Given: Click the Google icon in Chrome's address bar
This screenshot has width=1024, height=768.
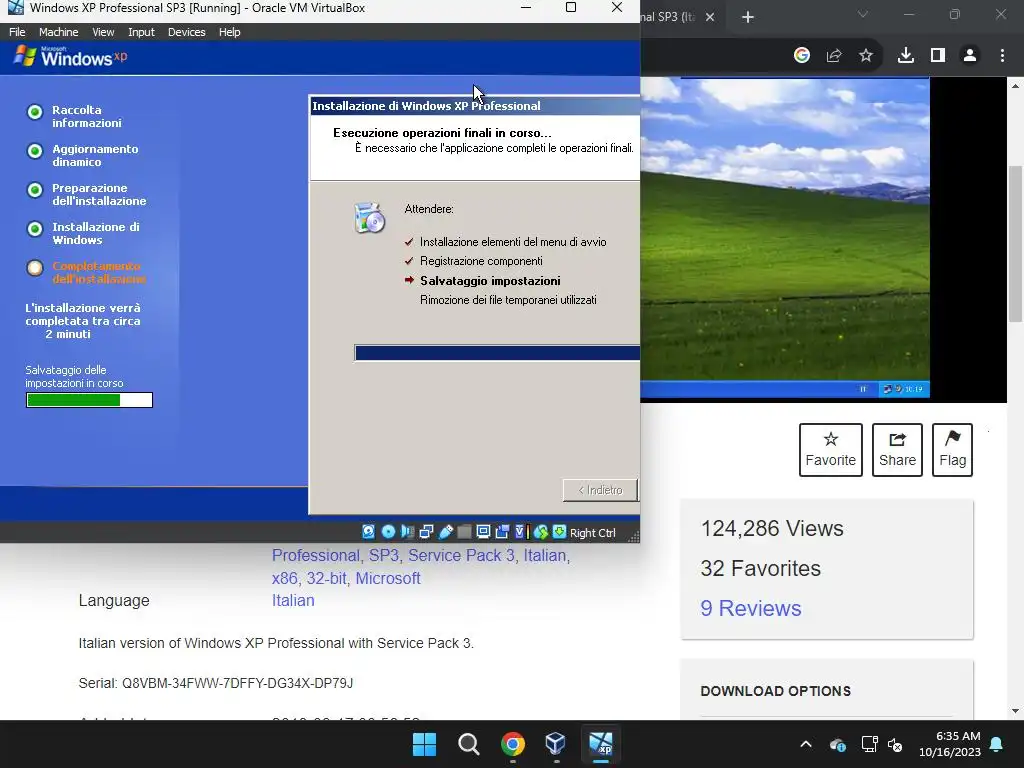Looking at the screenshot, I should [x=802, y=56].
